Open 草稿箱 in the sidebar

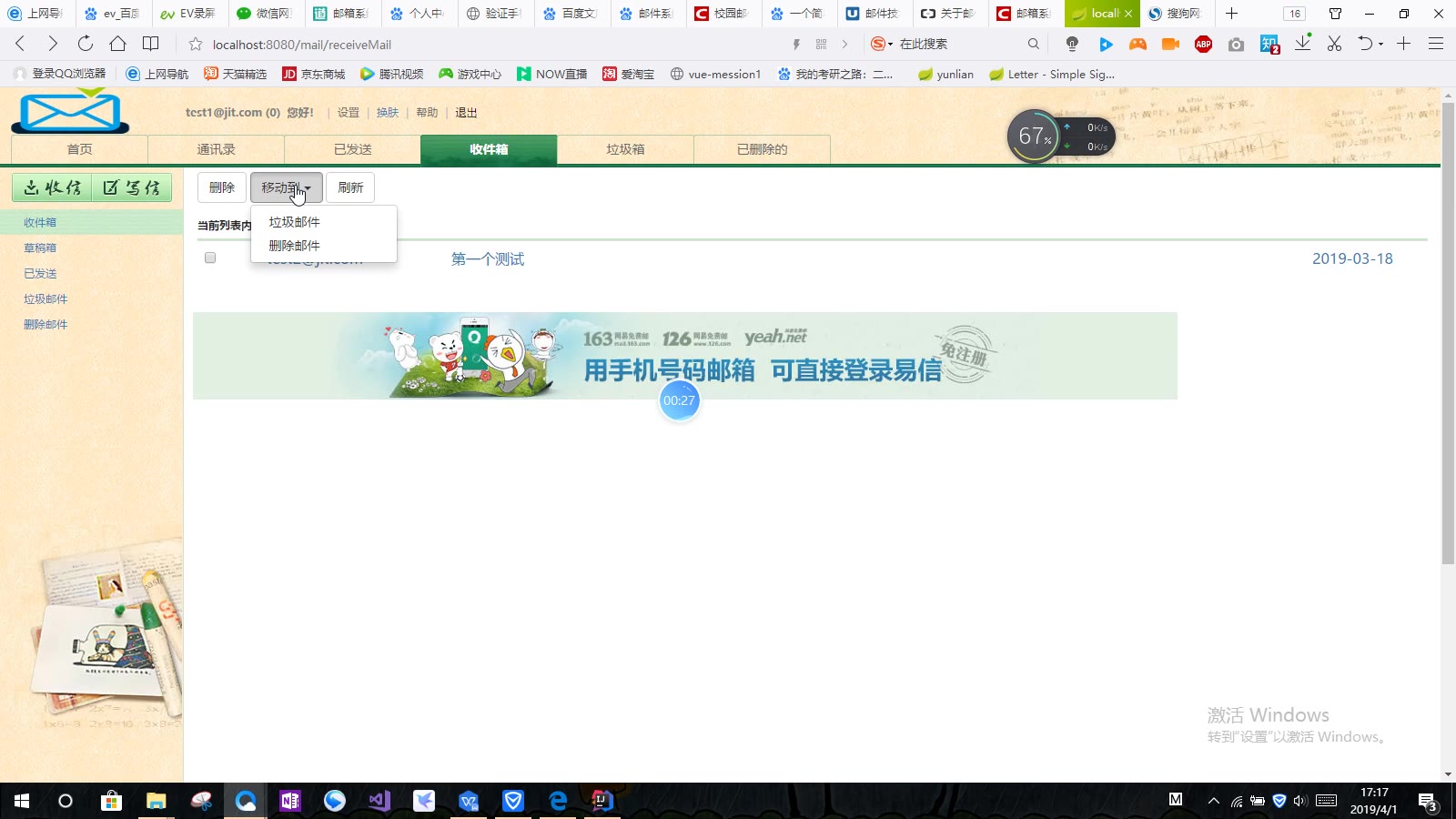pos(40,248)
